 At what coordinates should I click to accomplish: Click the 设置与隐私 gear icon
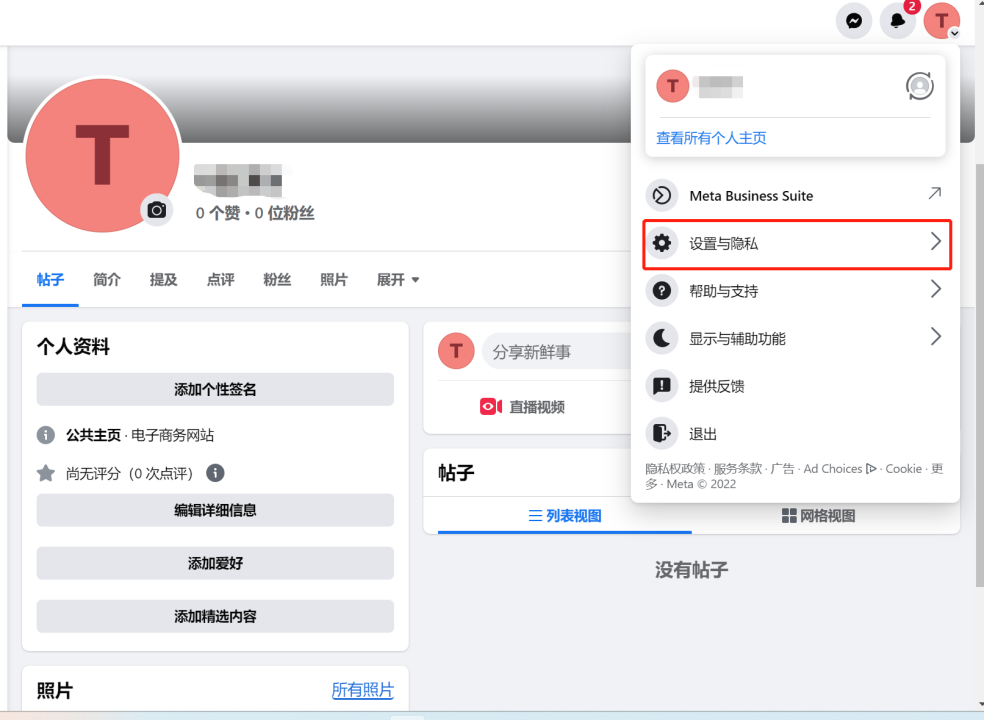(662, 241)
